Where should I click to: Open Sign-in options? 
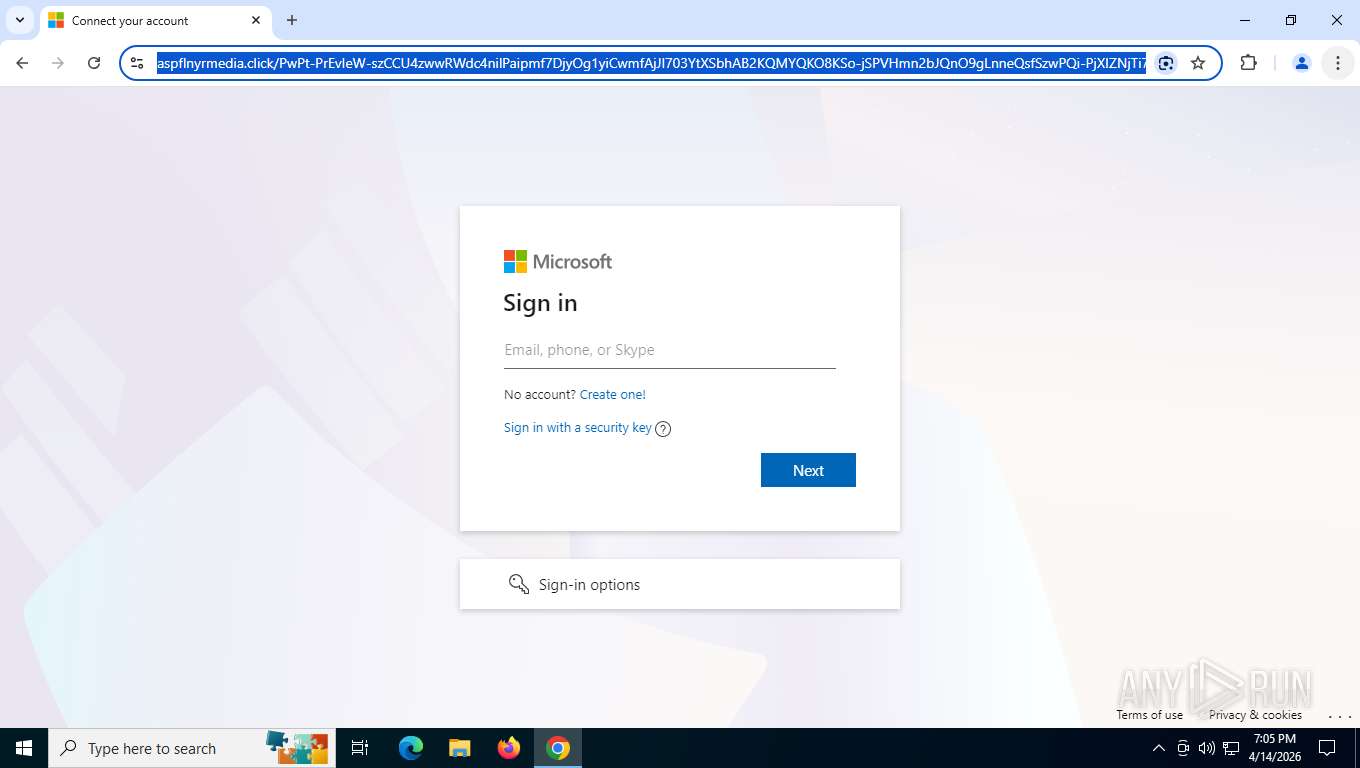pyautogui.click(x=680, y=584)
